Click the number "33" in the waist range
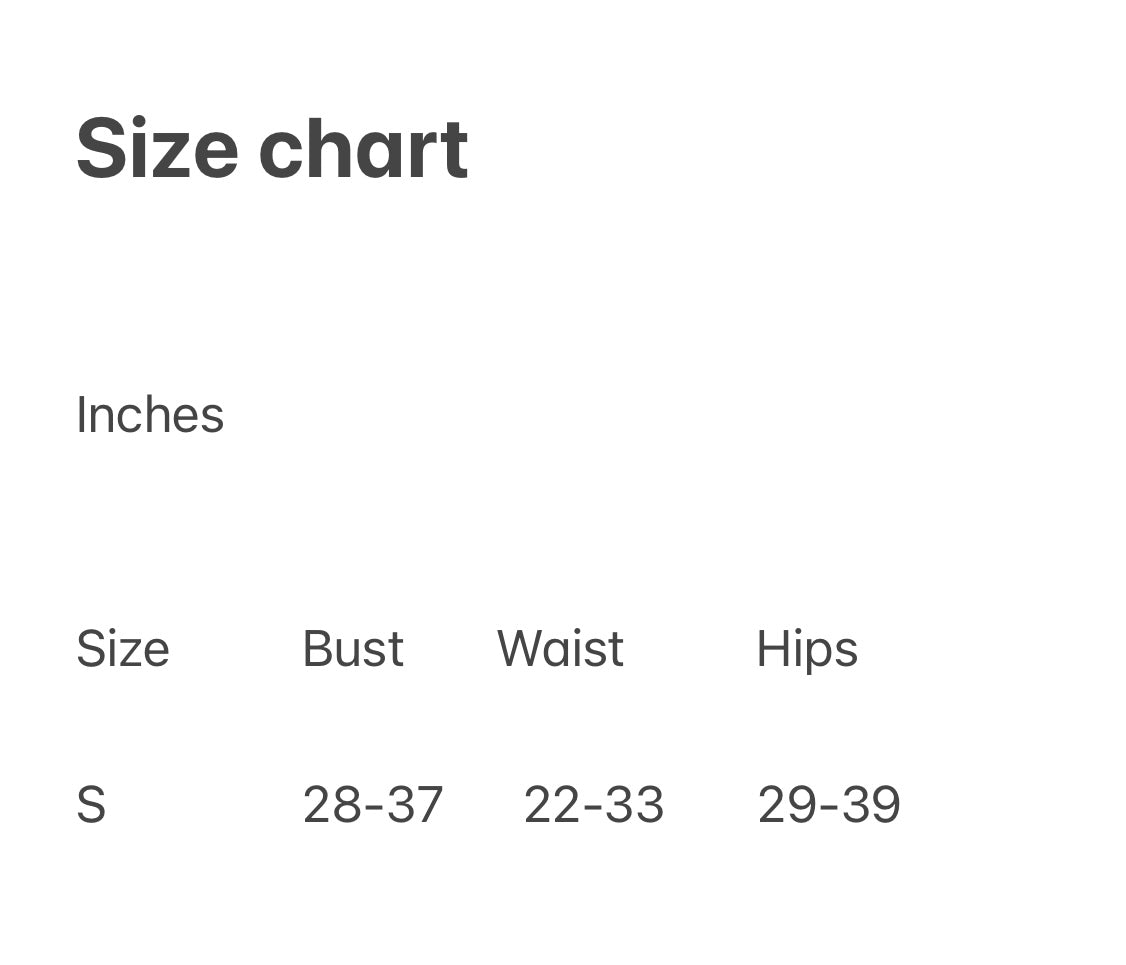 coord(636,805)
